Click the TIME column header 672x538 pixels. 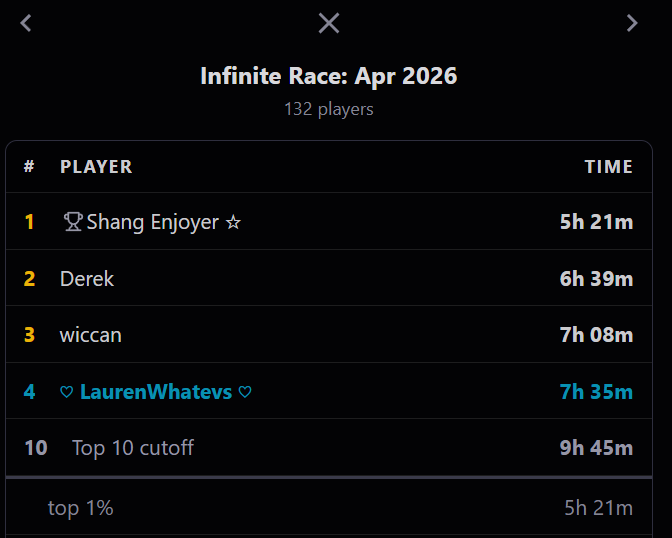609,167
